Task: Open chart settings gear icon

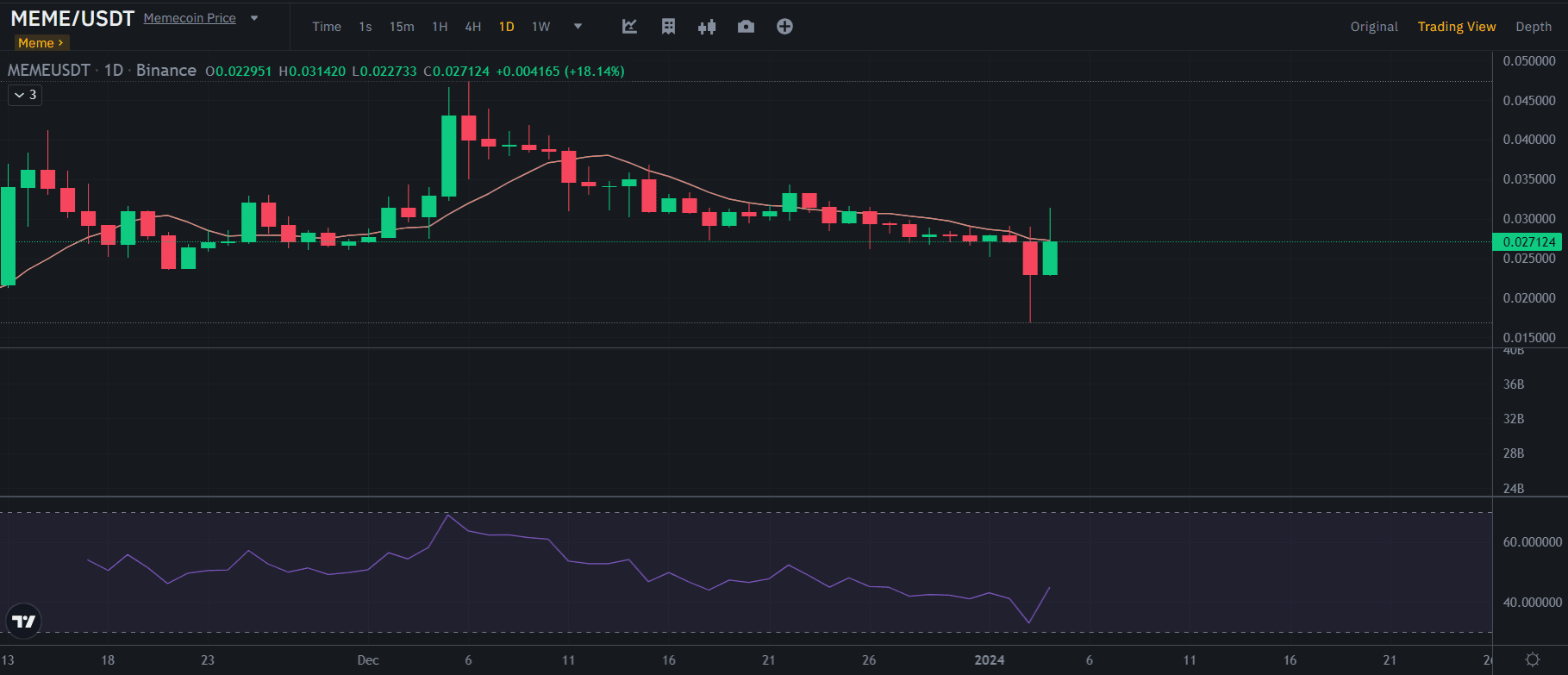Action: point(1532,659)
